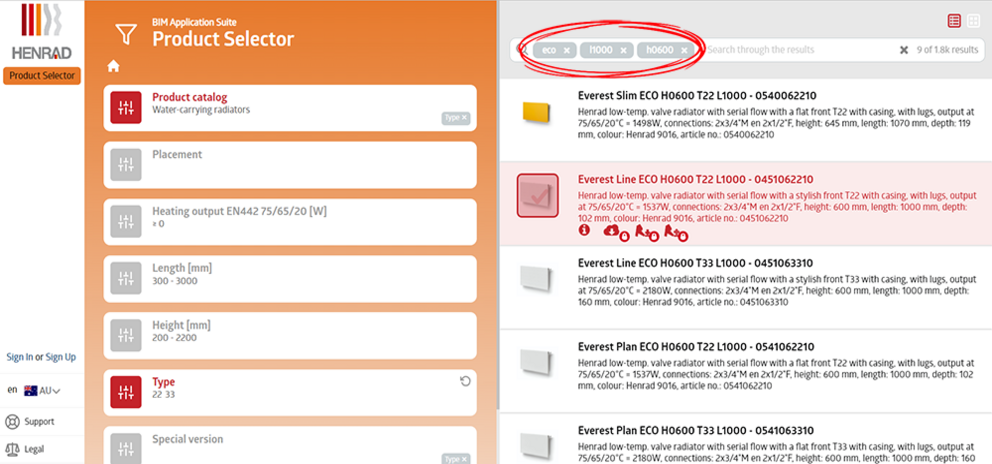The height and width of the screenshot is (464, 992).
Task: Expand the Special version filter
Action: pyautogui.click(x=290, y=446)
